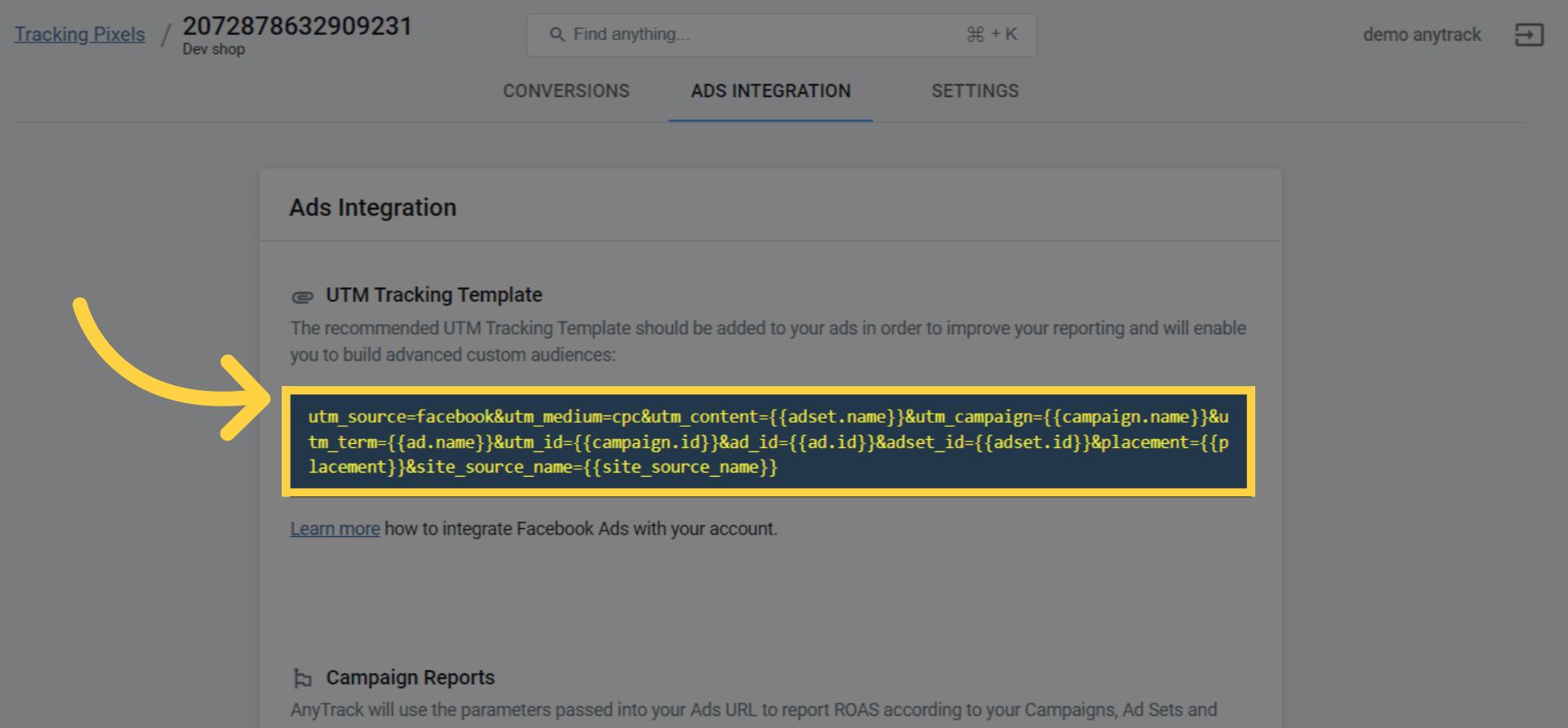Click the Find anything search field

tap(782, 35)
